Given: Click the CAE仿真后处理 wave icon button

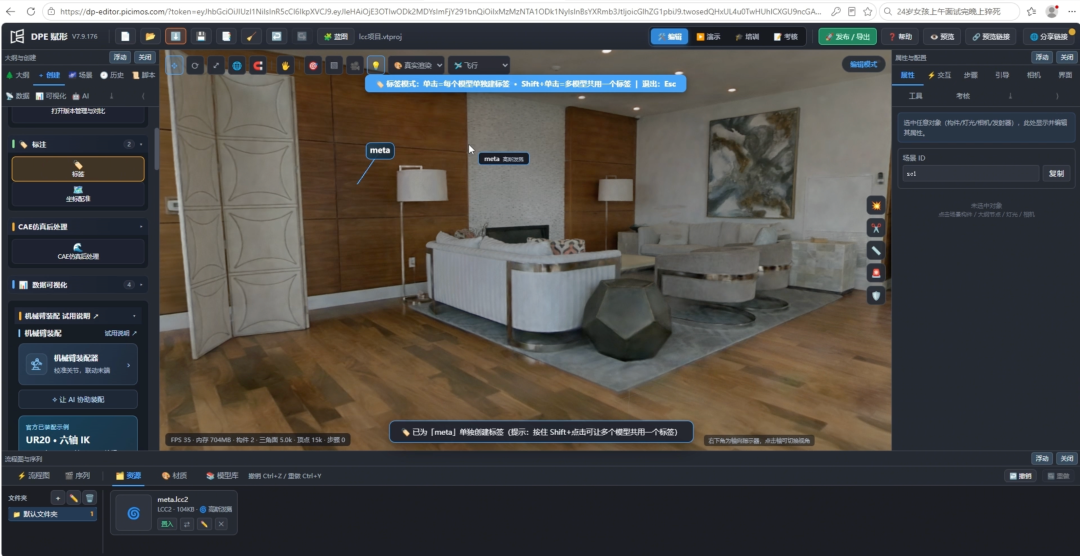Looking at the screenshot, I should pos(78,251).
